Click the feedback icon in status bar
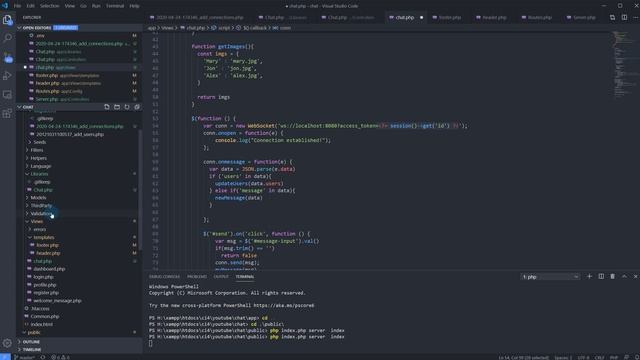 [627, 357]
